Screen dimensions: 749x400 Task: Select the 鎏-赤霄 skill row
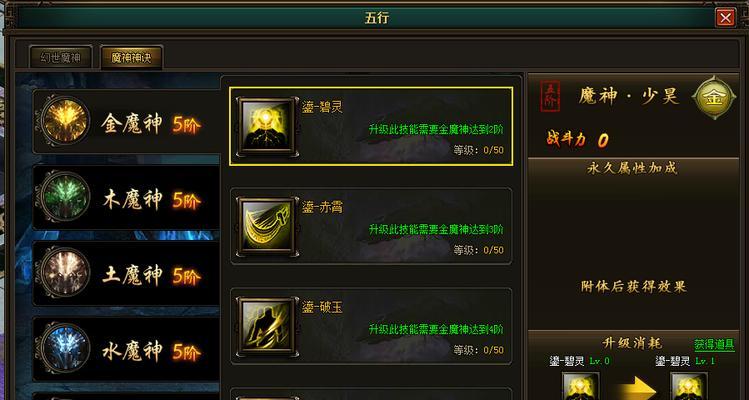pos(371,226)
